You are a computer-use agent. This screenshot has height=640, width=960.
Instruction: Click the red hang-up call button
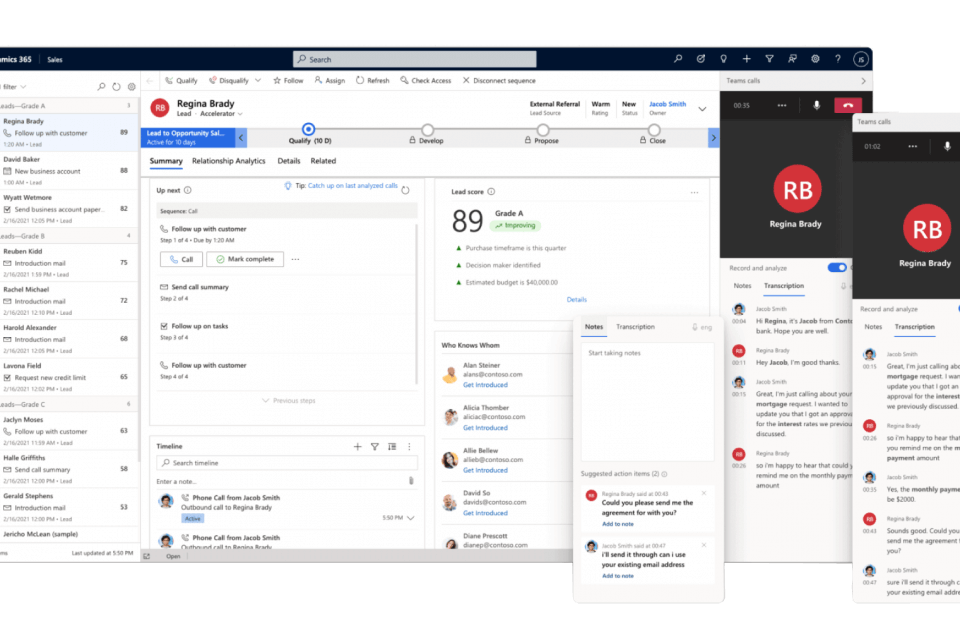pos(847,105)
